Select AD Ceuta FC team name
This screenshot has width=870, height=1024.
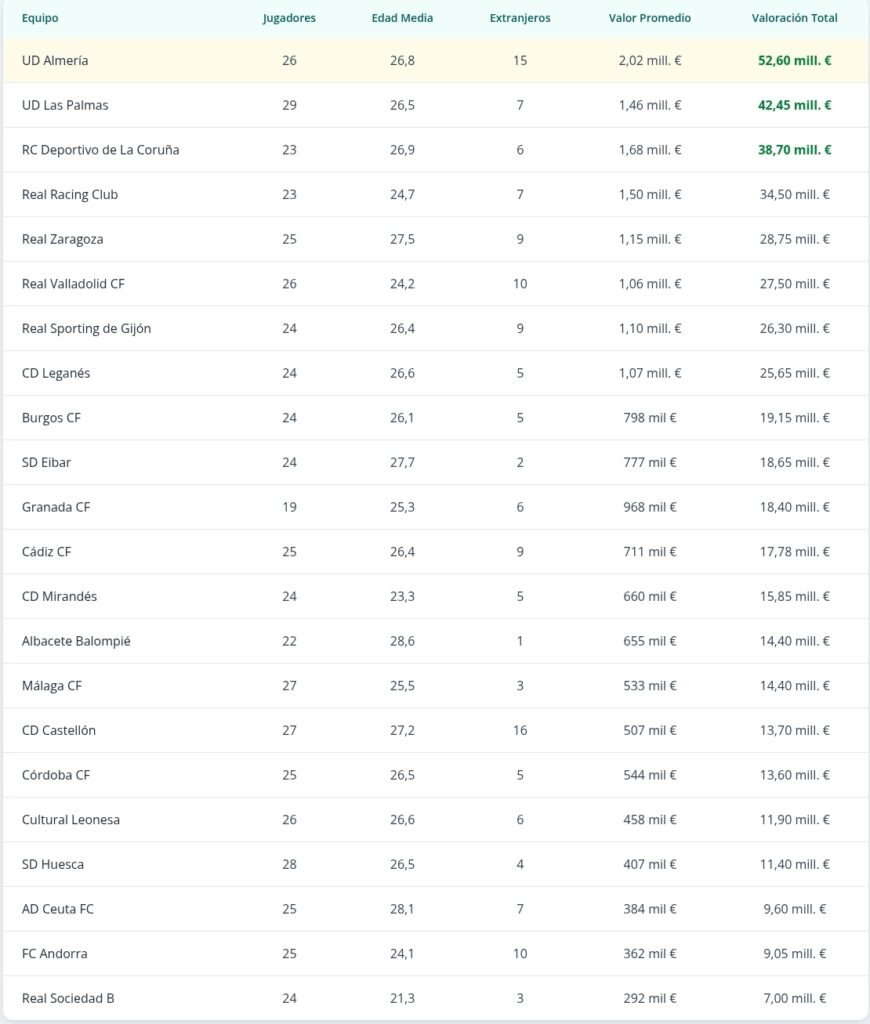tap(57, 909)
